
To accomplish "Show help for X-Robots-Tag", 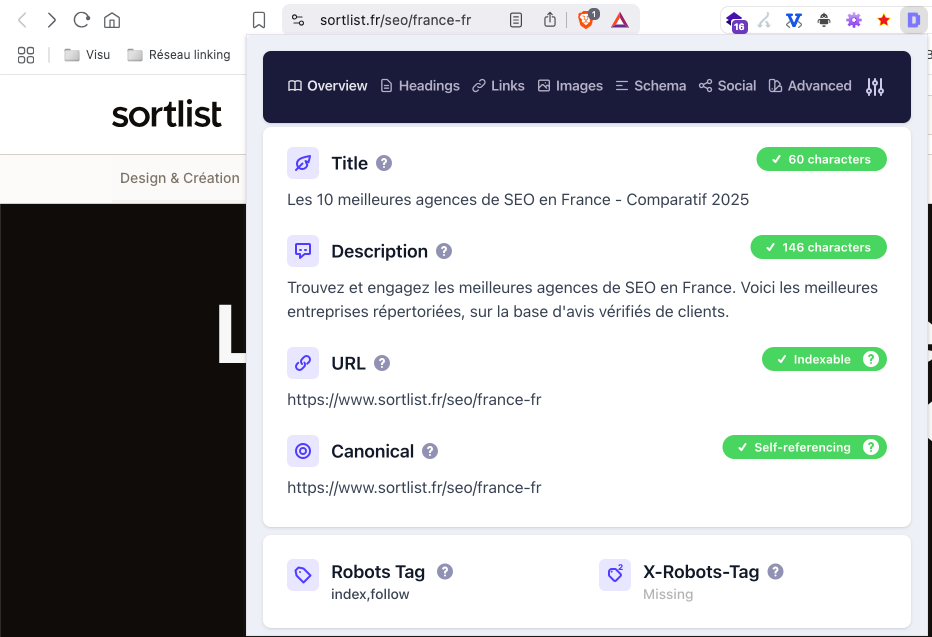I will pos(775,572).
